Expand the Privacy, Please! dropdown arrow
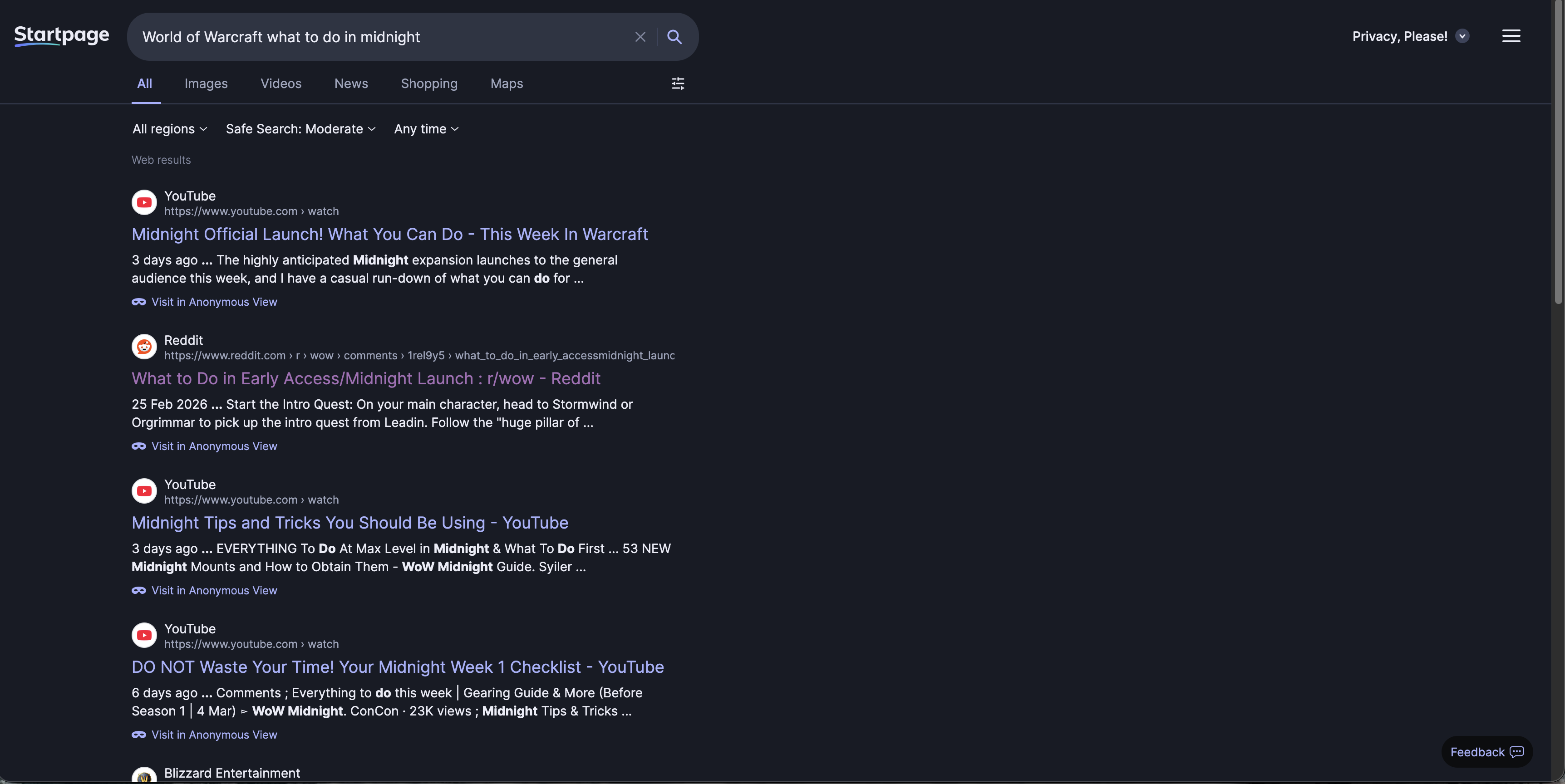Viewport: 1565px width, 784px height. (x=1462, y=36)
